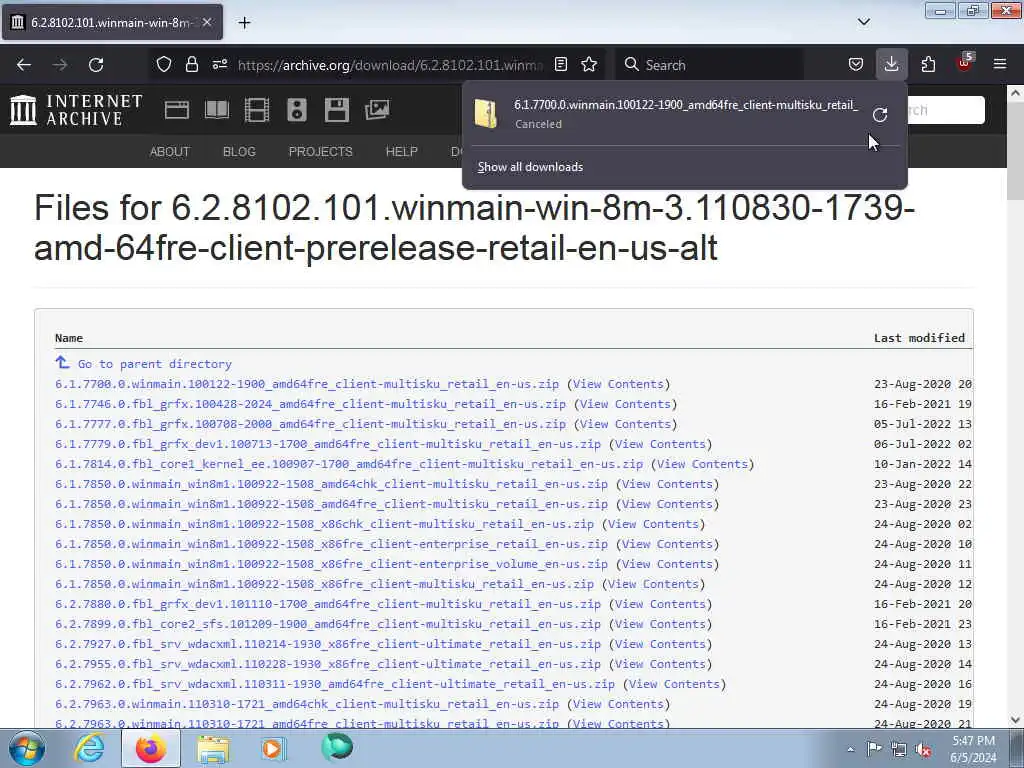
Task: Click the Downloads toolbar arrow icon
Action: [891, 65]
